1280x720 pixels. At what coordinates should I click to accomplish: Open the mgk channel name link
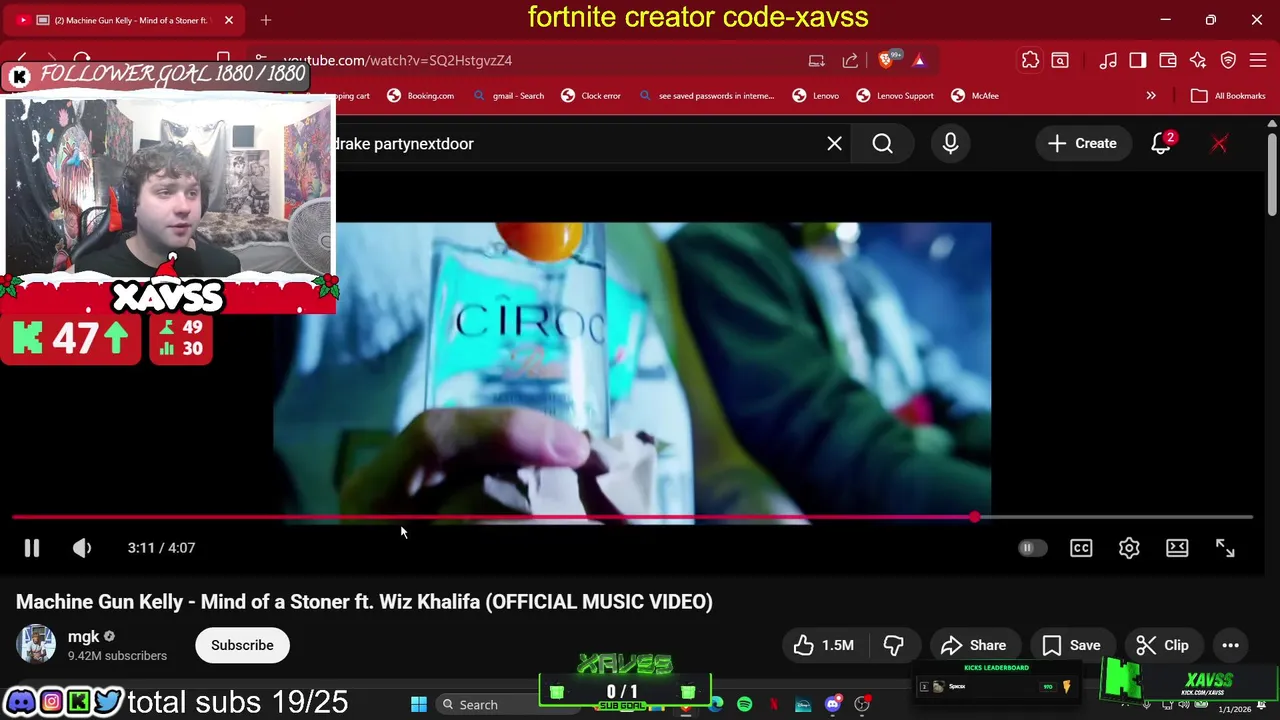[x=83, y=637]
